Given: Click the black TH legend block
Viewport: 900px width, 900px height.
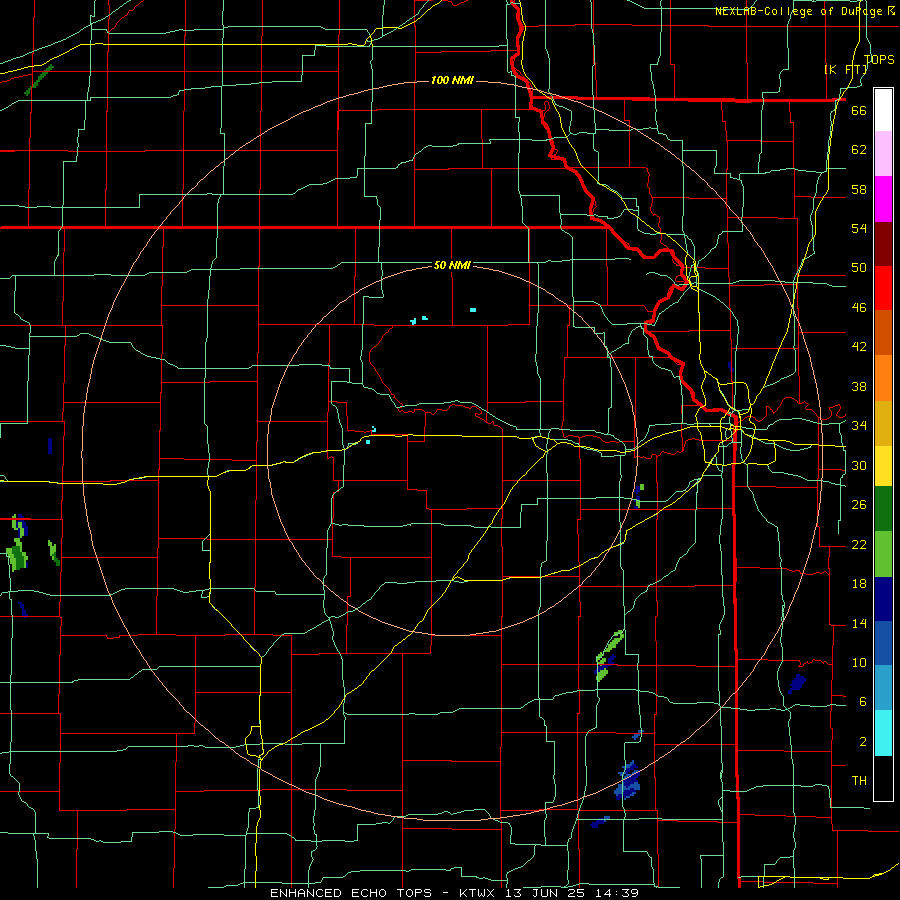Looking at the screenshot, I should point(883,778).
